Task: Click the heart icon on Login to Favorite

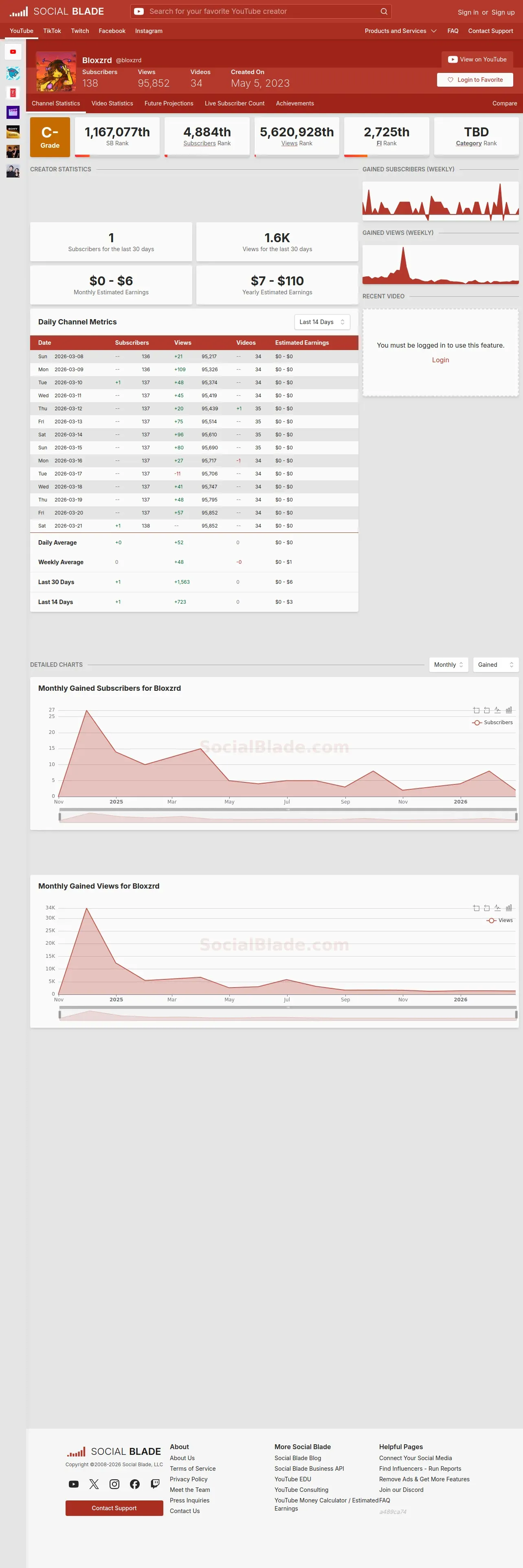Action: pos(450,80)
